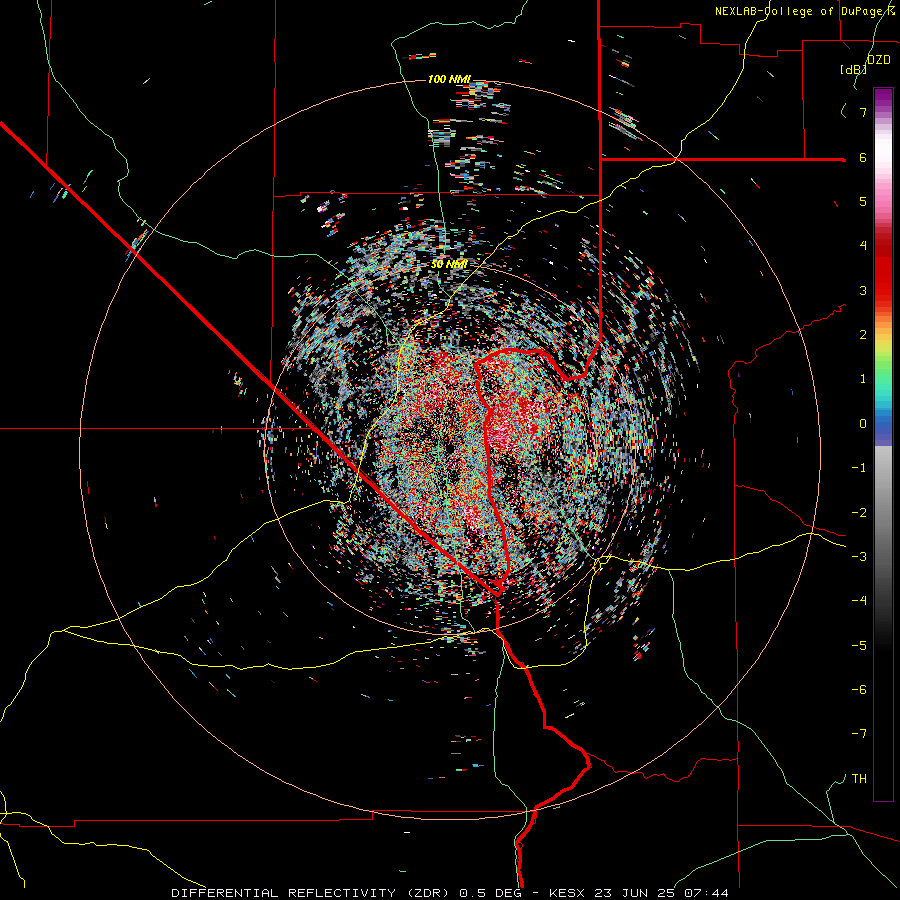Click the -6 dB scale label

(859, 690)
